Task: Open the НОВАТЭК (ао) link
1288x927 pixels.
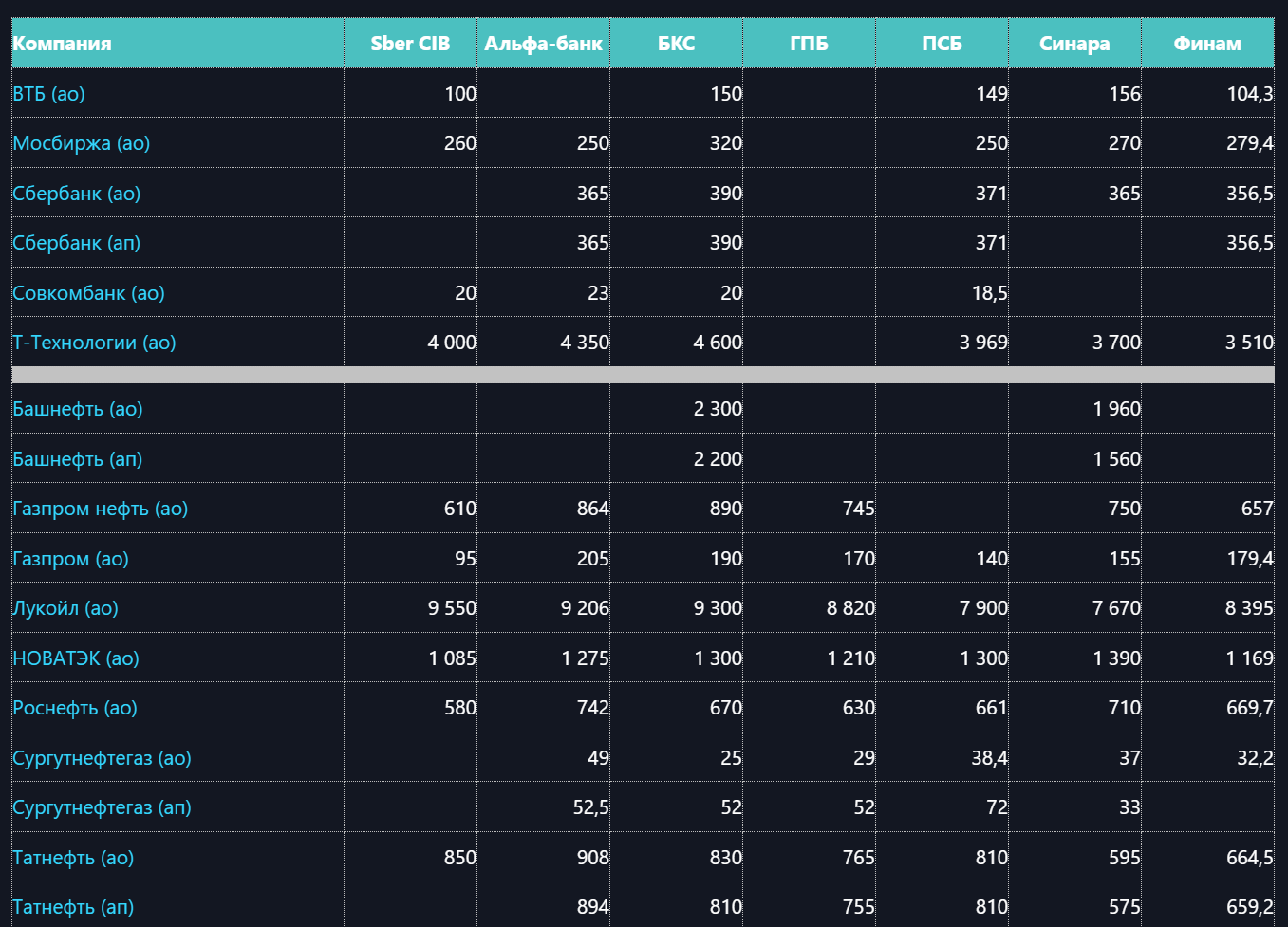Action: coord(76,658)
